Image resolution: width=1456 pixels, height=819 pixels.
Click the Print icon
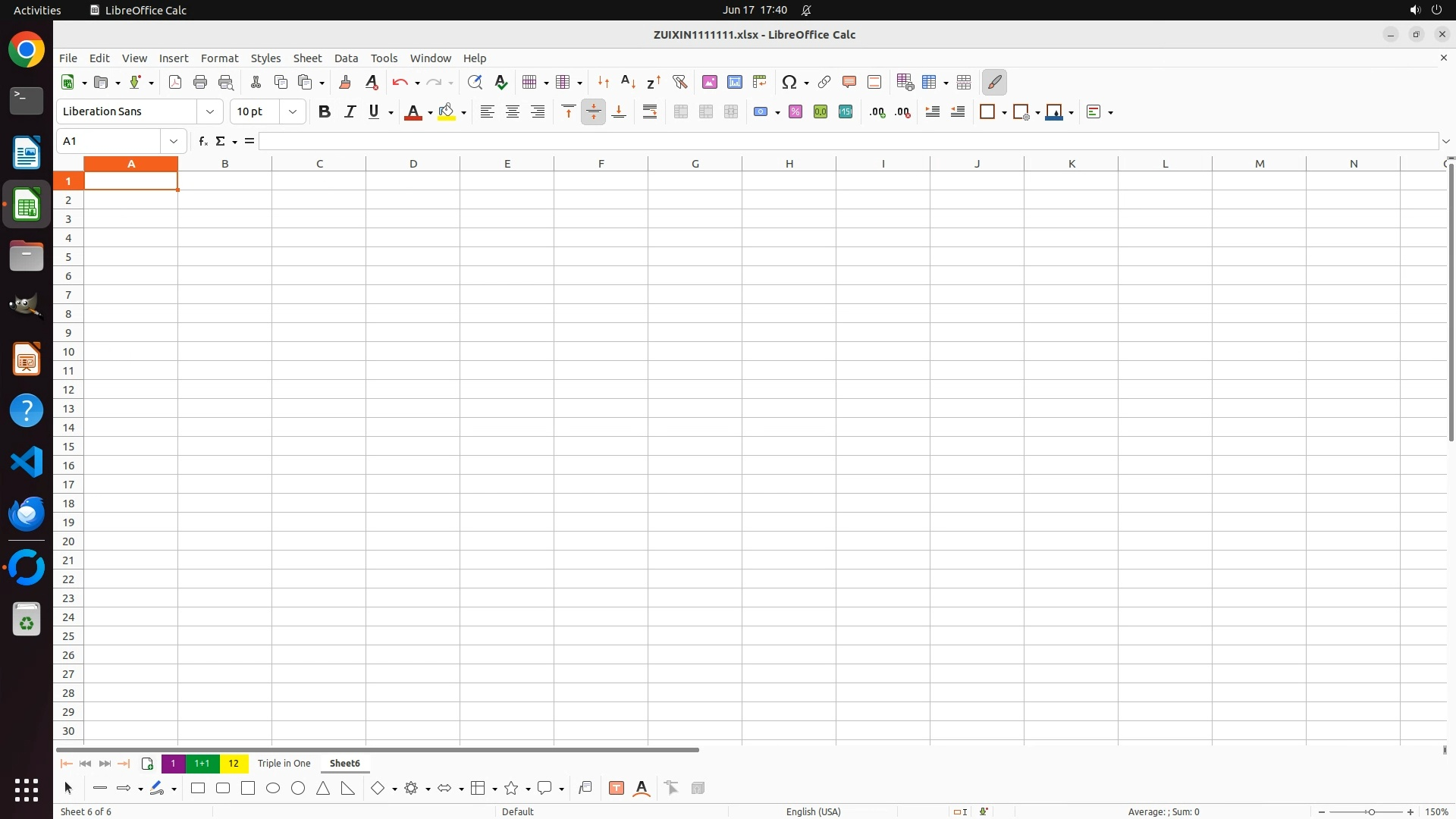point(200,82)
